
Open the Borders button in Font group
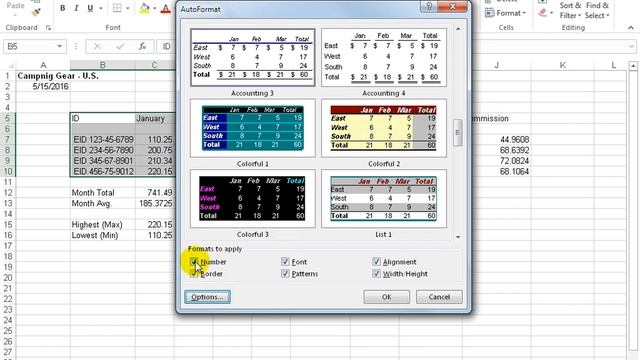coord(117,8)
